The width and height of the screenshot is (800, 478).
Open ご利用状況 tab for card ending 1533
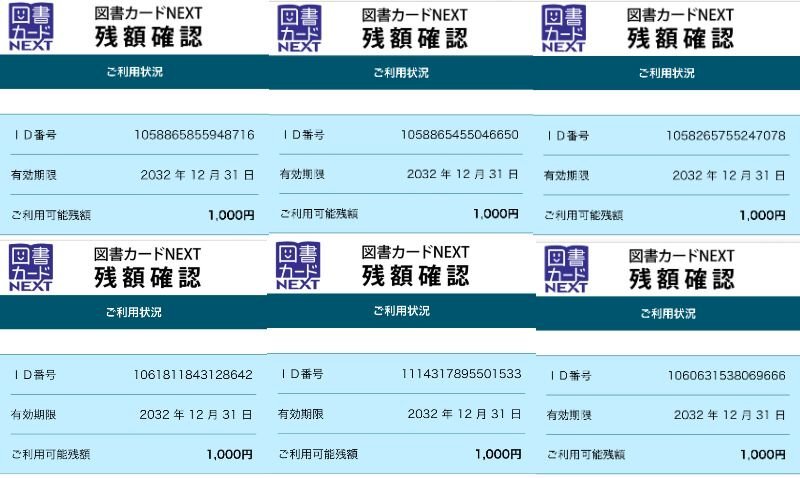tap(402, 311)
